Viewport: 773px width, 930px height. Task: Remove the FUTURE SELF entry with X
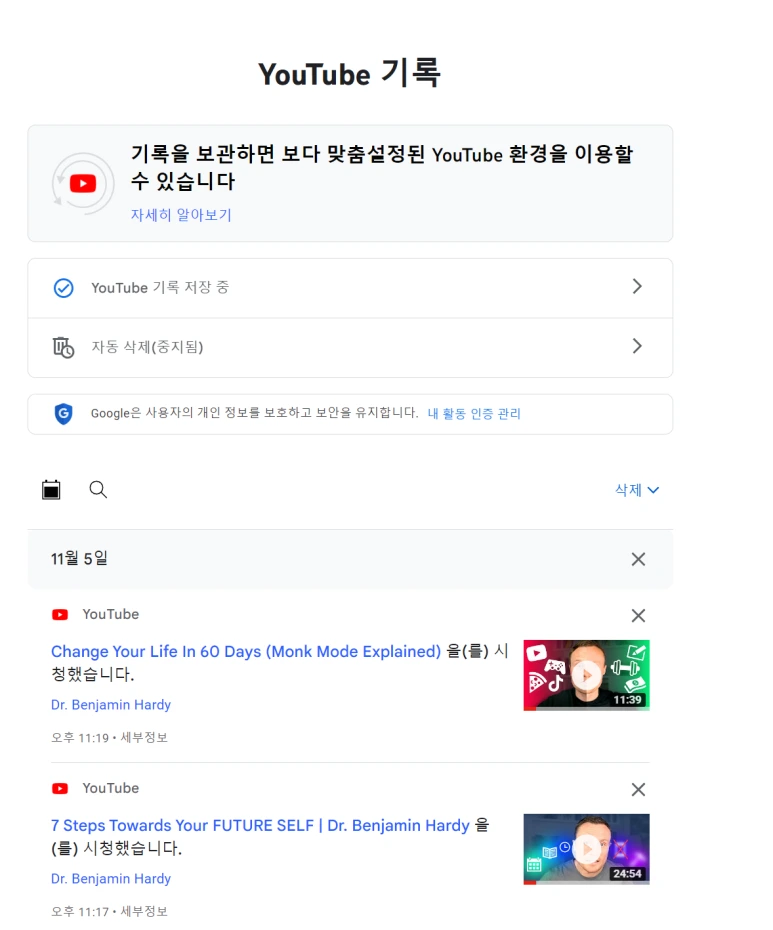[638, 789]
